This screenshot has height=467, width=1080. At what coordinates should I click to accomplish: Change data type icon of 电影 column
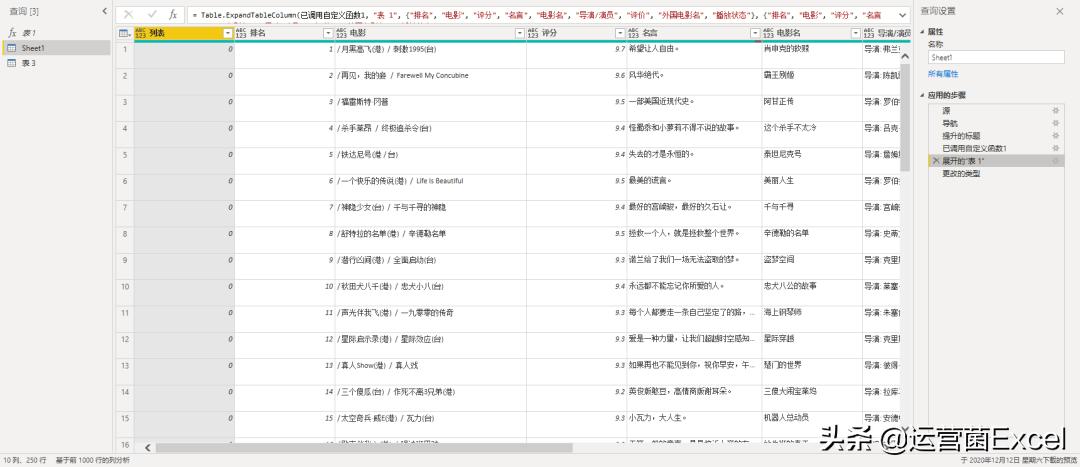[342, 33]
